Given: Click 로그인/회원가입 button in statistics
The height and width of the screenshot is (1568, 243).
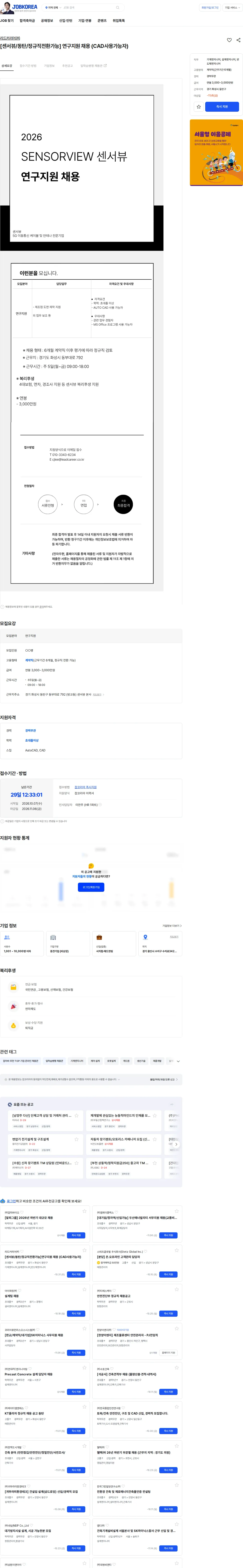Looking at the screenshot, I should (91, 887).
